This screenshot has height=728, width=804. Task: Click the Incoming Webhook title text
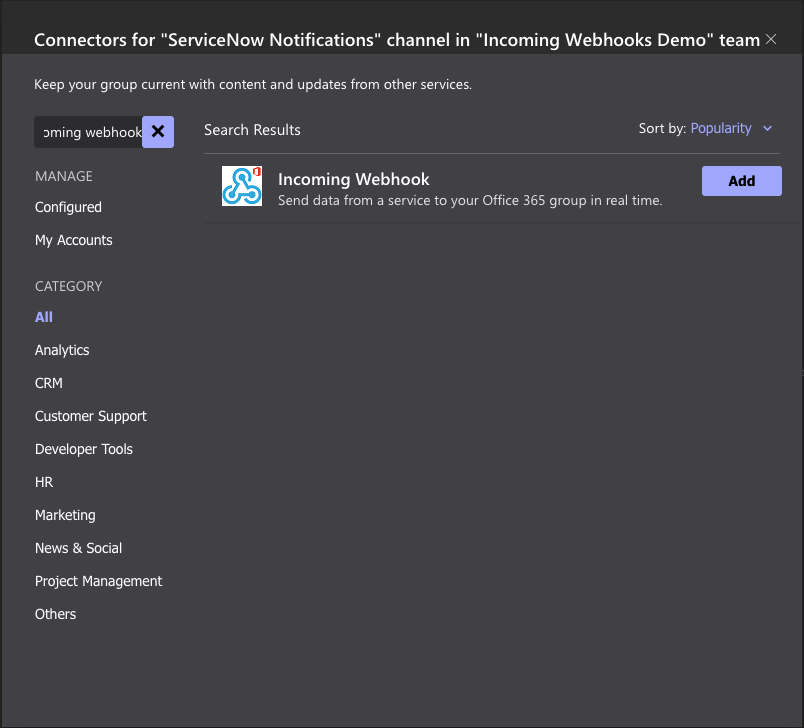coord(353,179)
